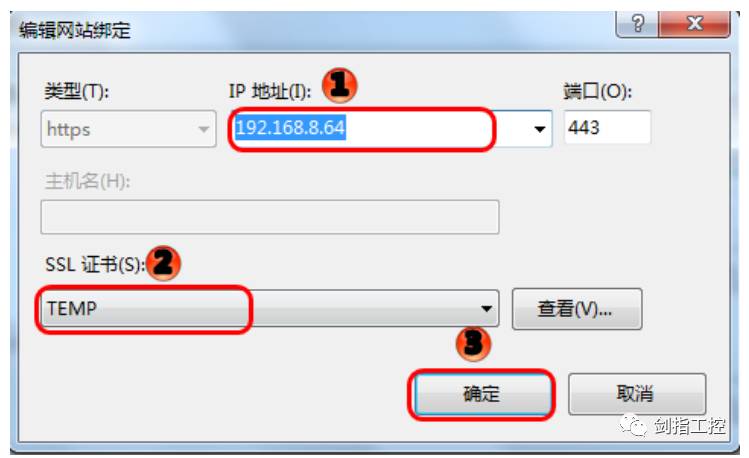Viewport: 749px width, 458px height.
Task: Expand the IP address dropdown arrow
Action: tap(540, 129)
